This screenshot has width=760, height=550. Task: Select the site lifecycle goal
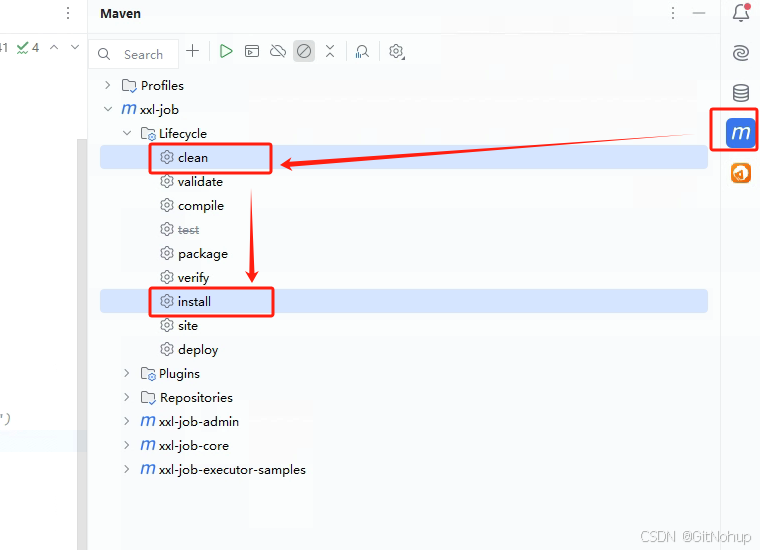pos(404,325)
